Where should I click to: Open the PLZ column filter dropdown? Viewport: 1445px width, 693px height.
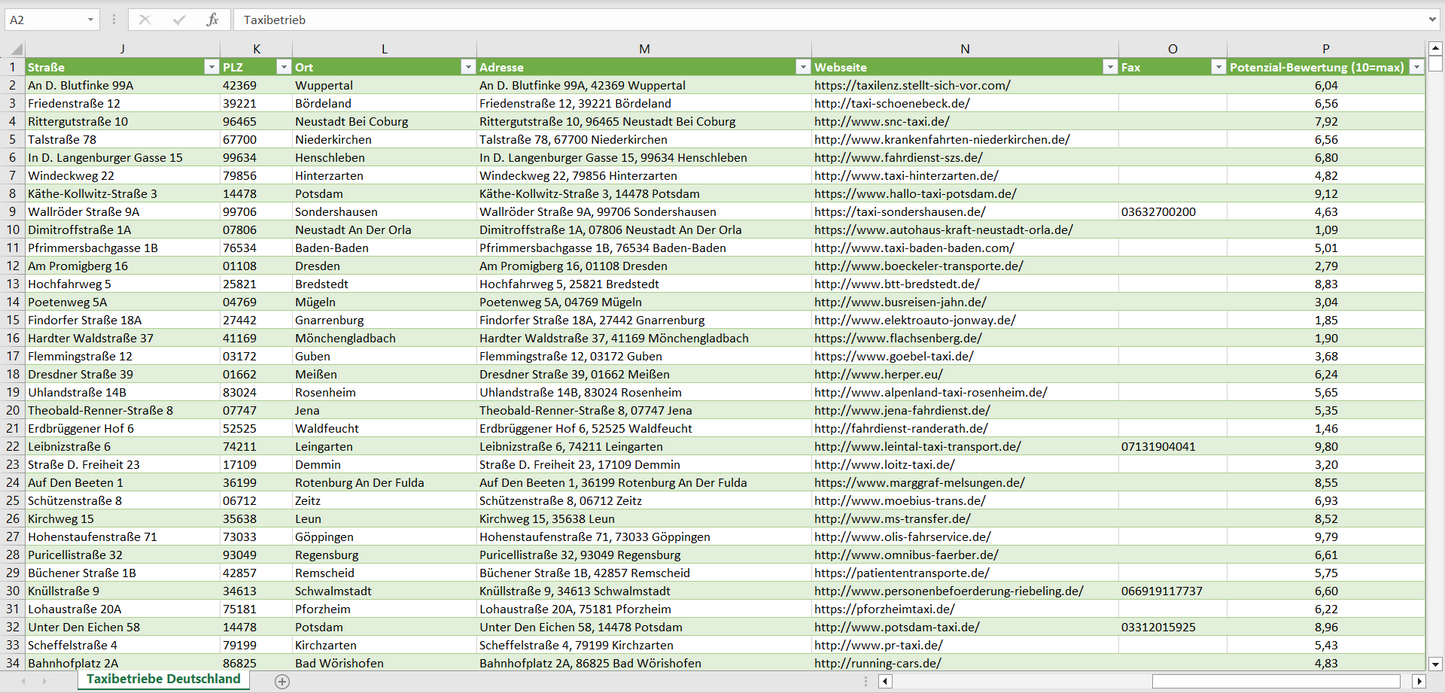click(x=281, y=67)
